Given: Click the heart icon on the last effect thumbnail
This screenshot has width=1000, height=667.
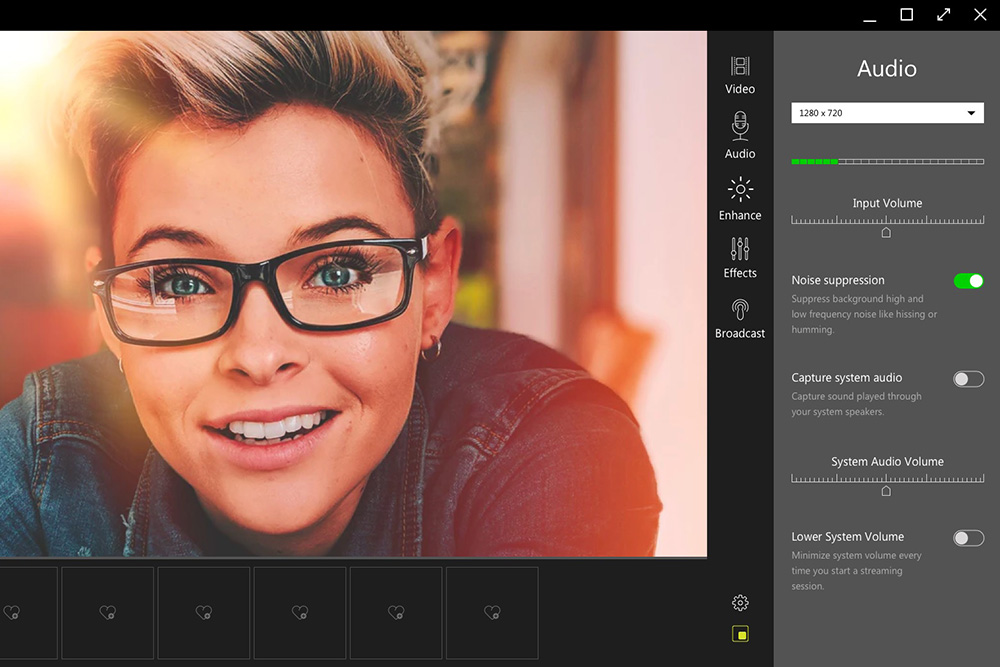Looking at the screenshot, I should [x=492, y=612].
